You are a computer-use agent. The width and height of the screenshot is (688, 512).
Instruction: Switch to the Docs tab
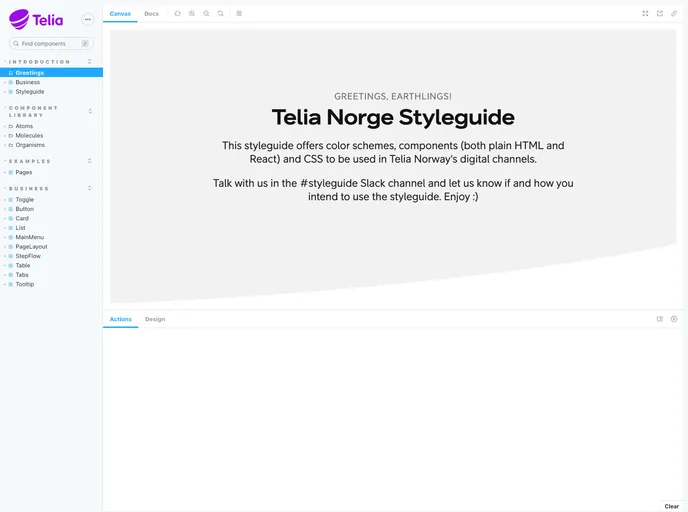(151, 14)
